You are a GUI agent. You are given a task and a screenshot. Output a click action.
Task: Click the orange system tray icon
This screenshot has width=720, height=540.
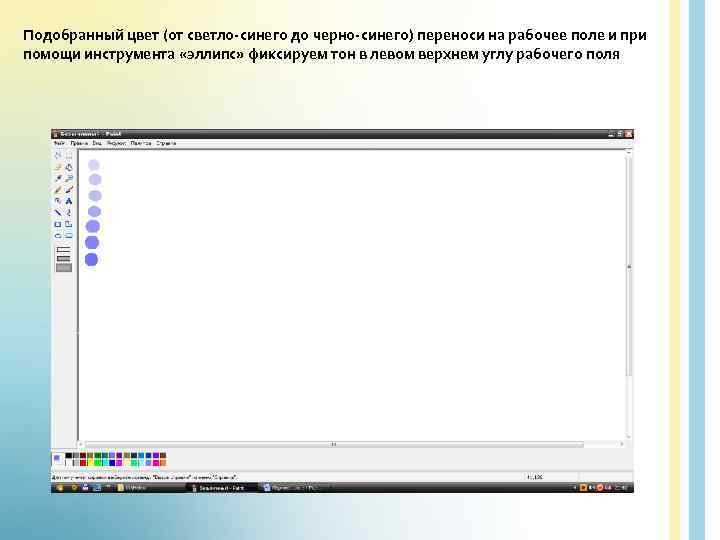click(583, 488)
